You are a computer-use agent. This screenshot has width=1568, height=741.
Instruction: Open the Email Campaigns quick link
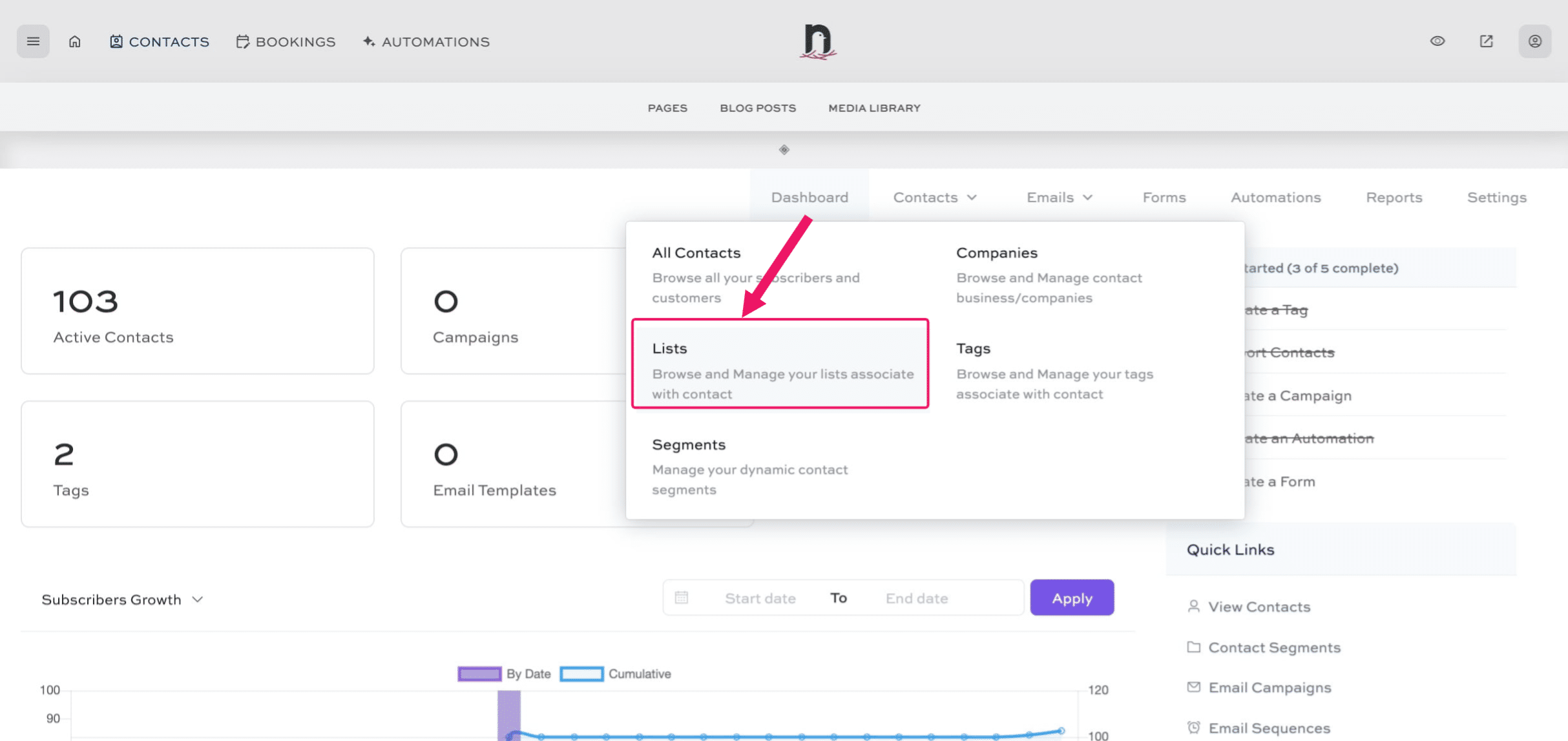[x=1269, y=687]
